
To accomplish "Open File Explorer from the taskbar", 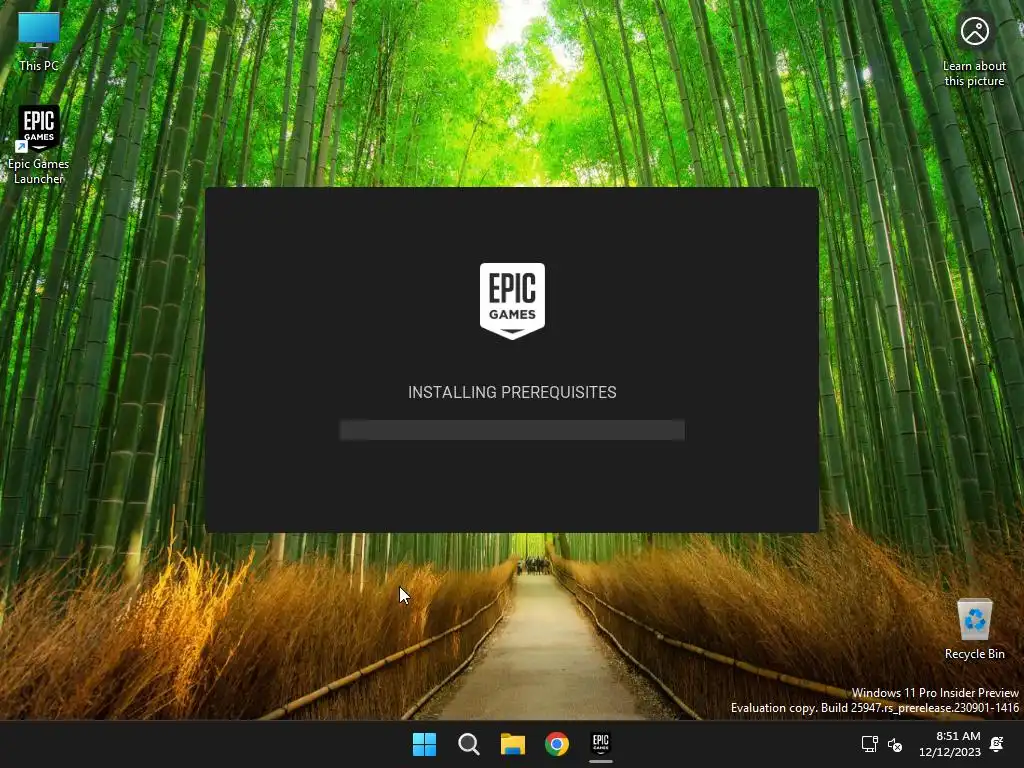I will point(513,744).
